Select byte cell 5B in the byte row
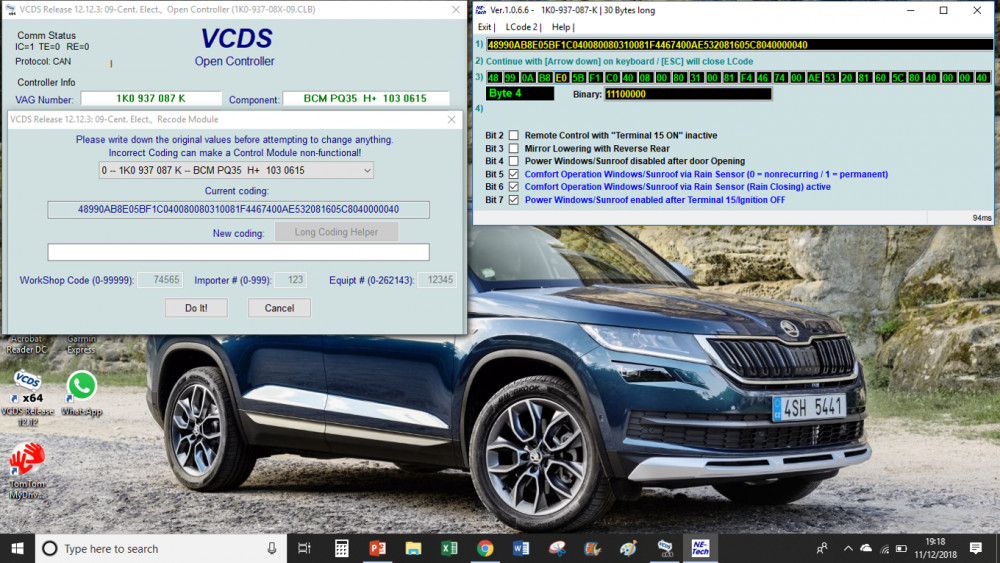1000x563 pixels. coord(578,78)
